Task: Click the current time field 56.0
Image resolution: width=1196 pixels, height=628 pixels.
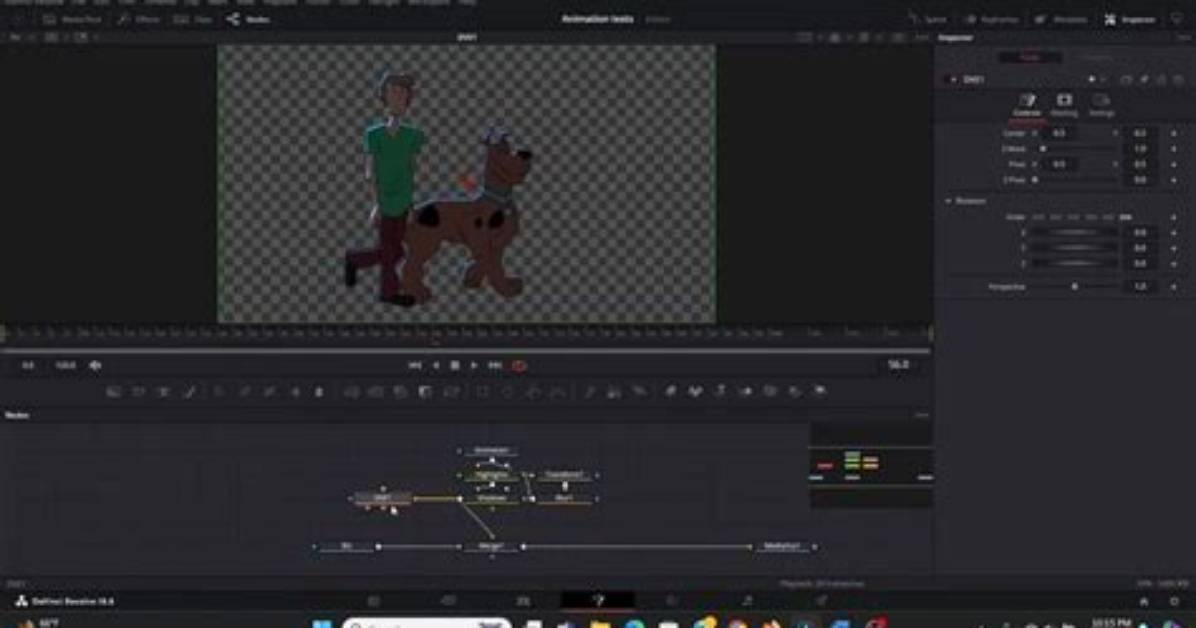Action: coord(898,366)
